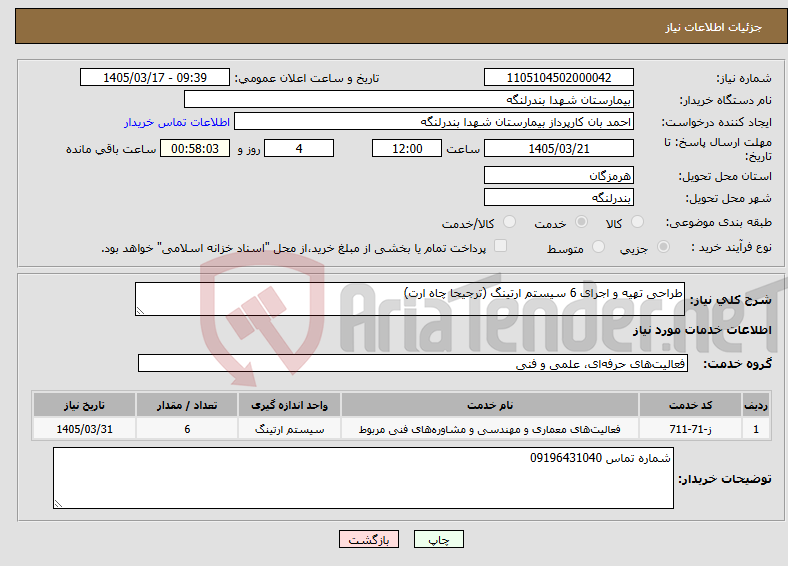Image resolution: width=788 pixels, height=566 pixels.
Task: Click the city field بندرلنگه
Action: 558,197
